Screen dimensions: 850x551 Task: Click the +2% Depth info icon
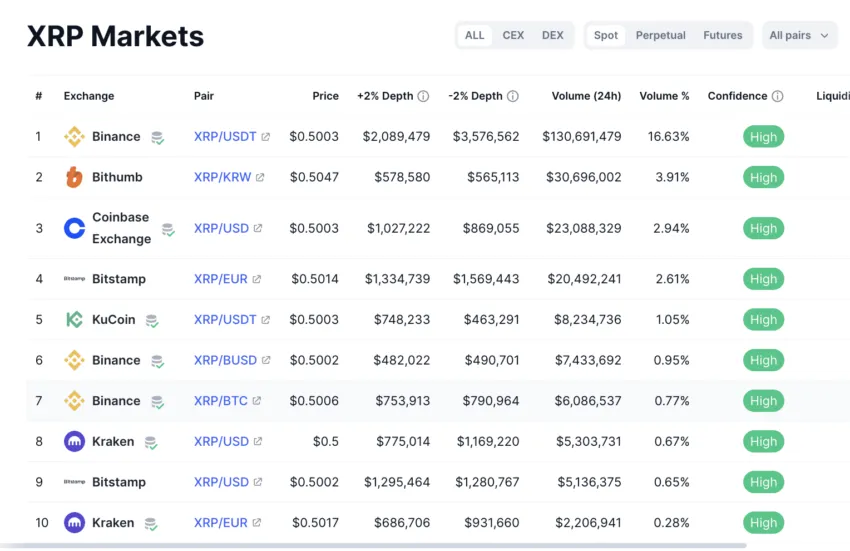(423, 97)
